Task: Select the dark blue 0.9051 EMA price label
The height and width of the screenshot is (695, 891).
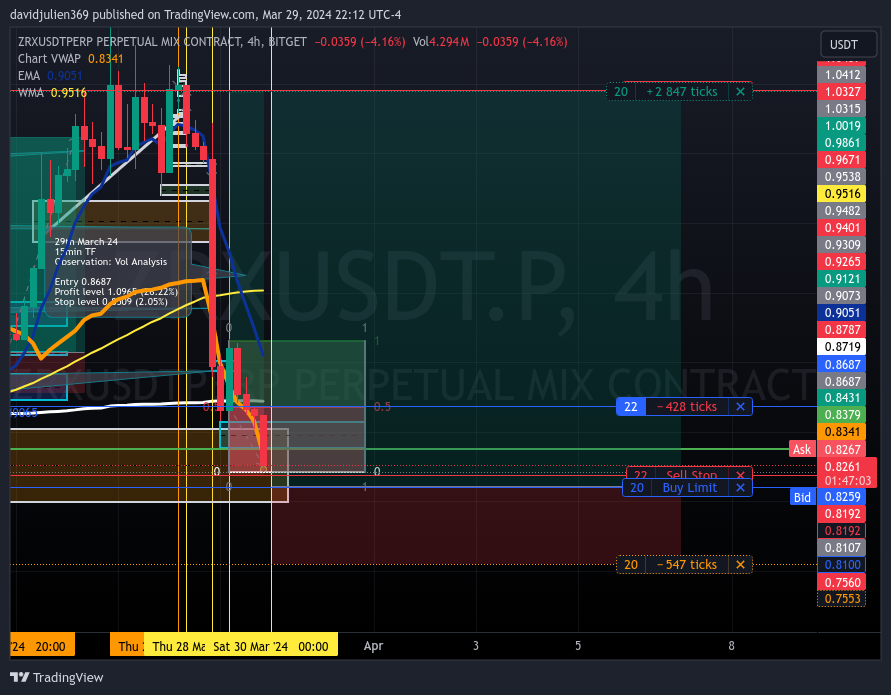Action: (842, 313)
